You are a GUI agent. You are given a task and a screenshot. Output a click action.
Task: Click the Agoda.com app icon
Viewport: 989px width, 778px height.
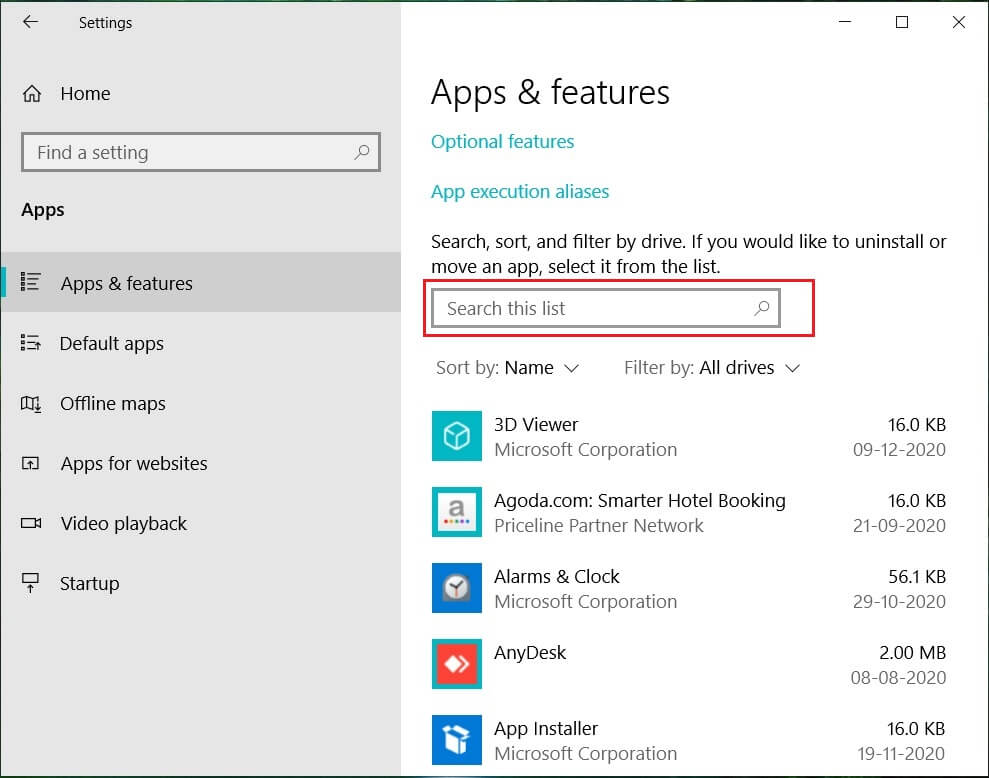coord(457,512)
